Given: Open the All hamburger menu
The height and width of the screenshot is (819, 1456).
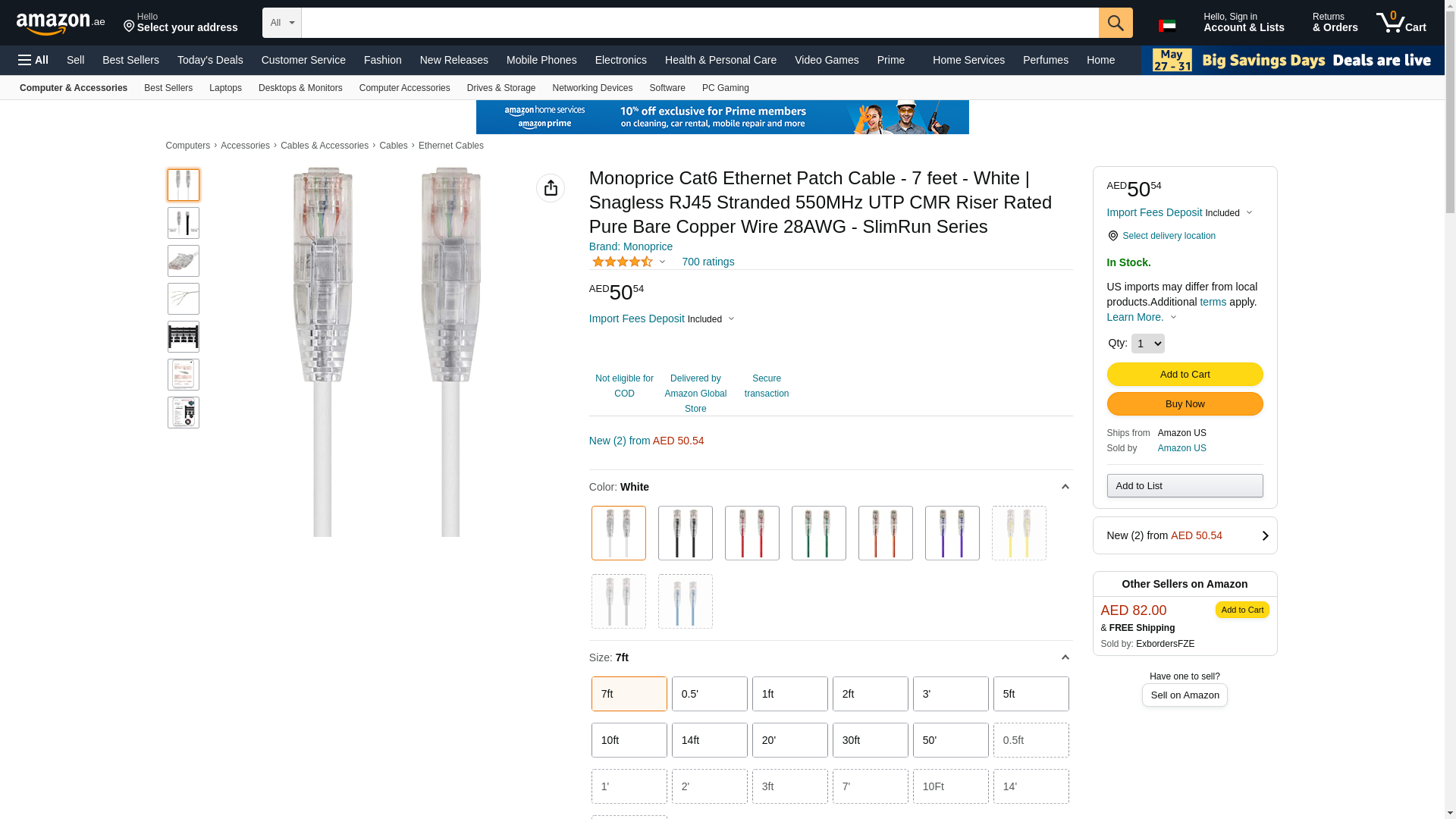Looking at the screenshot, I should click(33, 60).
